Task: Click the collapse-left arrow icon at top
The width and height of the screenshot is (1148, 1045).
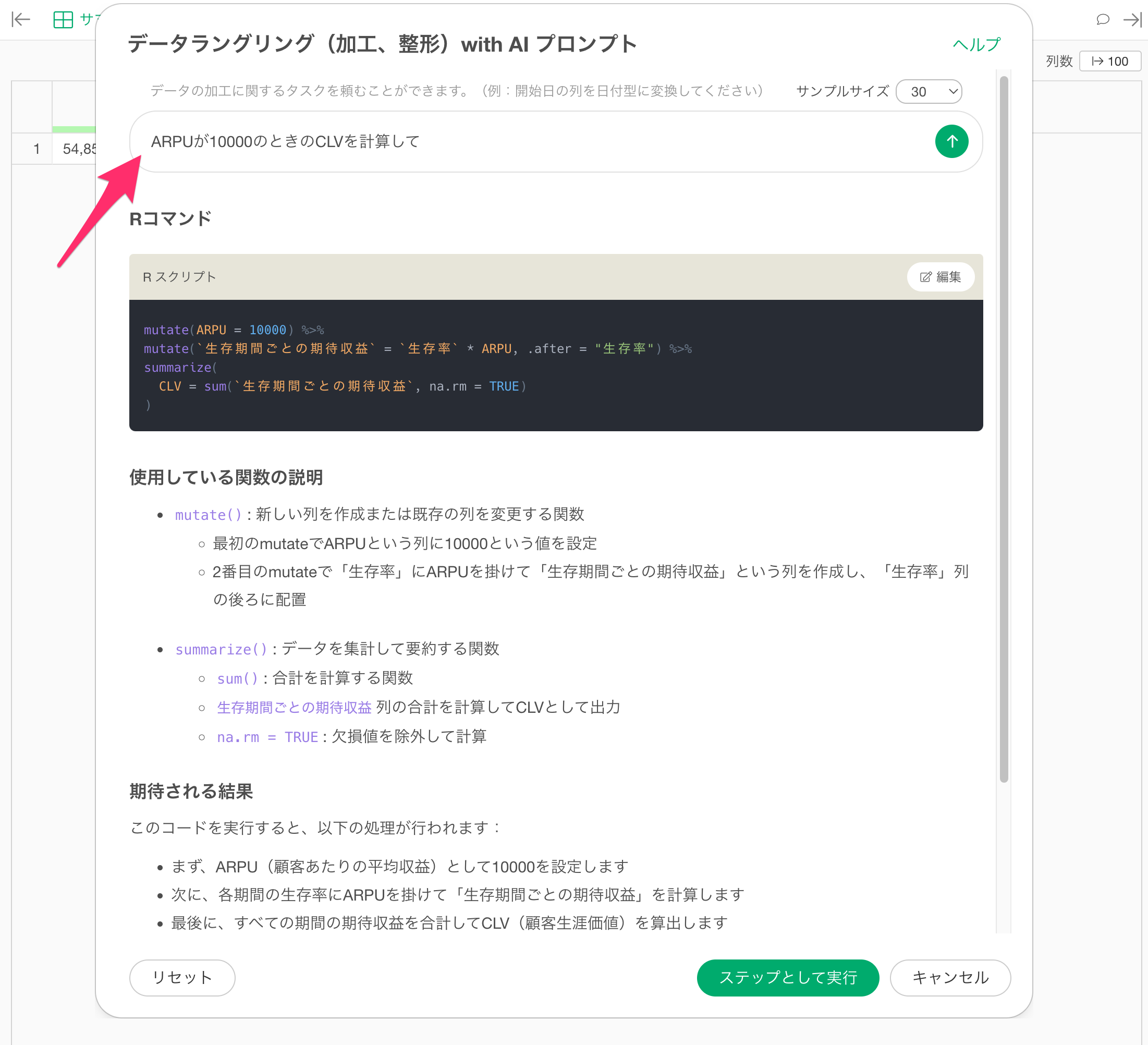Action: (x=21, y=20)
